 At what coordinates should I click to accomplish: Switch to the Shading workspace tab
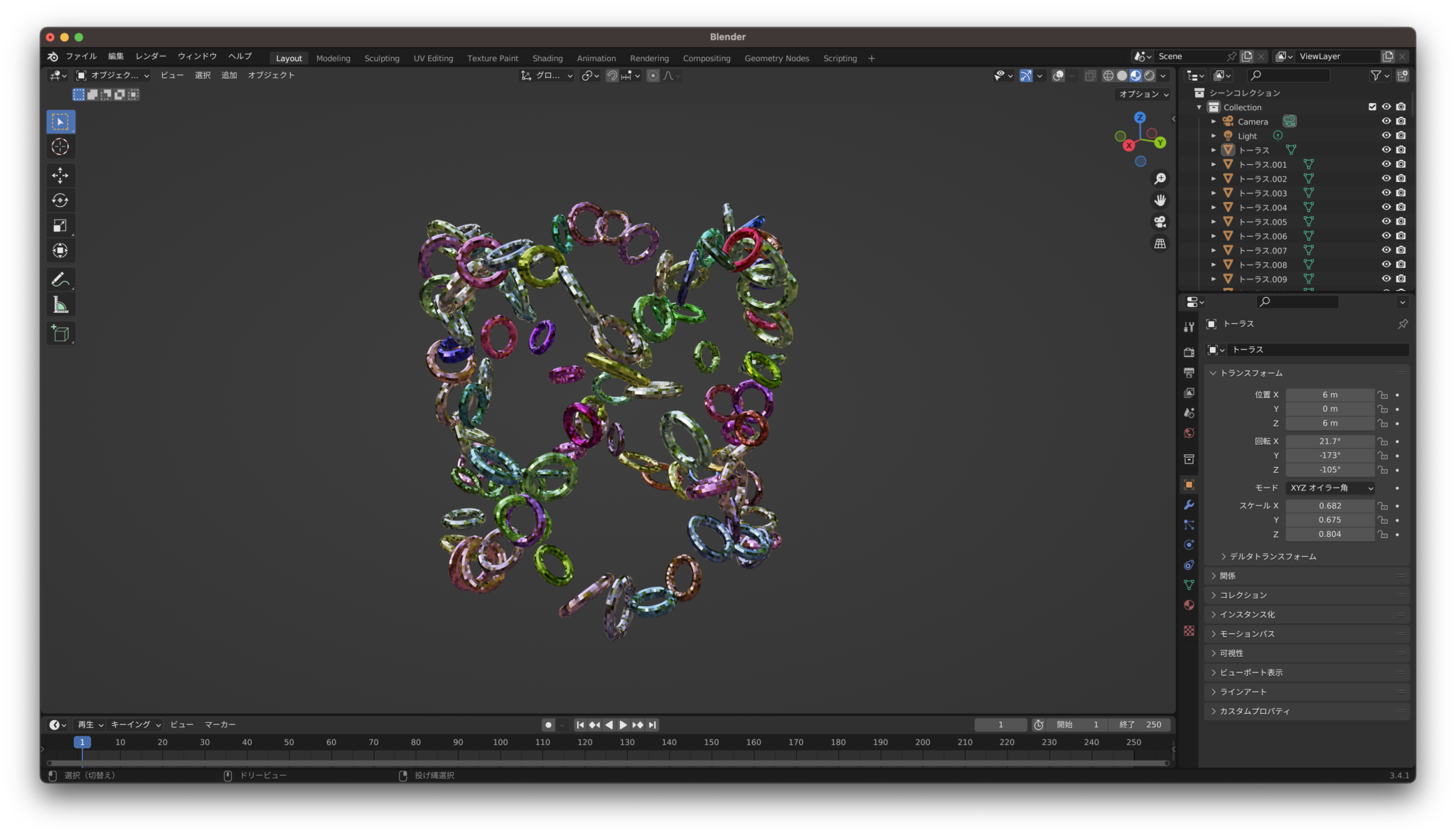click(x=547, y=58)
